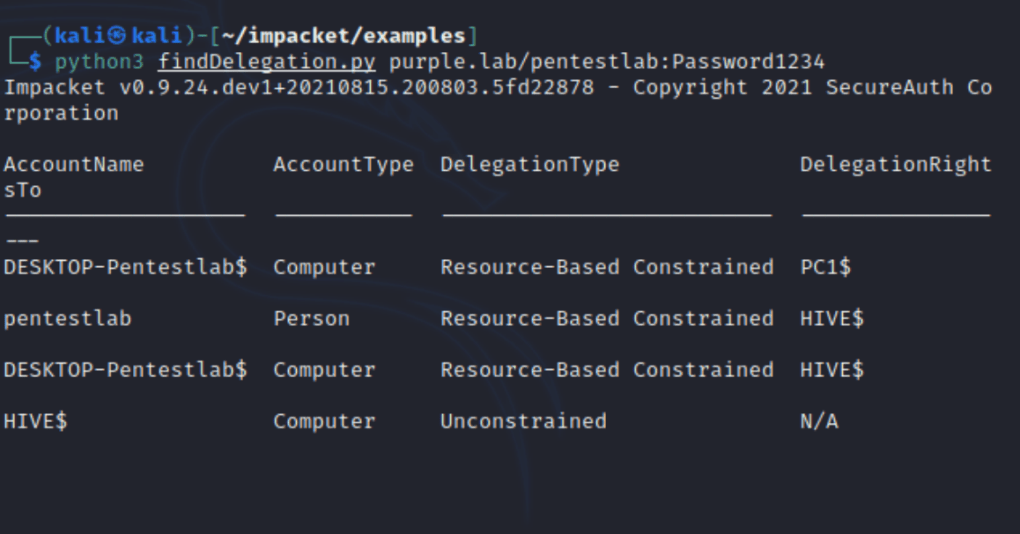Click the pentestlab account name in the Person row

click(67, 318)
